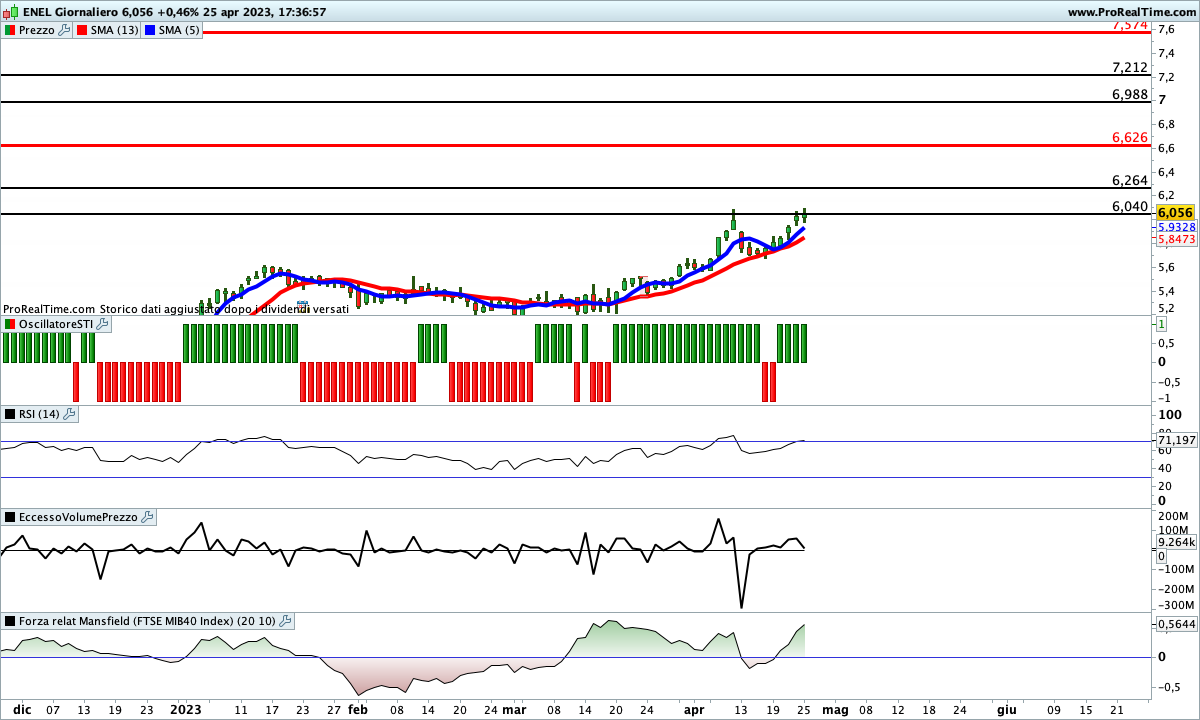The height and width of the screenshot is (720, 1200).
Task: Click the 'feb' month label on time axis
Action: click(x=357, y=709)
